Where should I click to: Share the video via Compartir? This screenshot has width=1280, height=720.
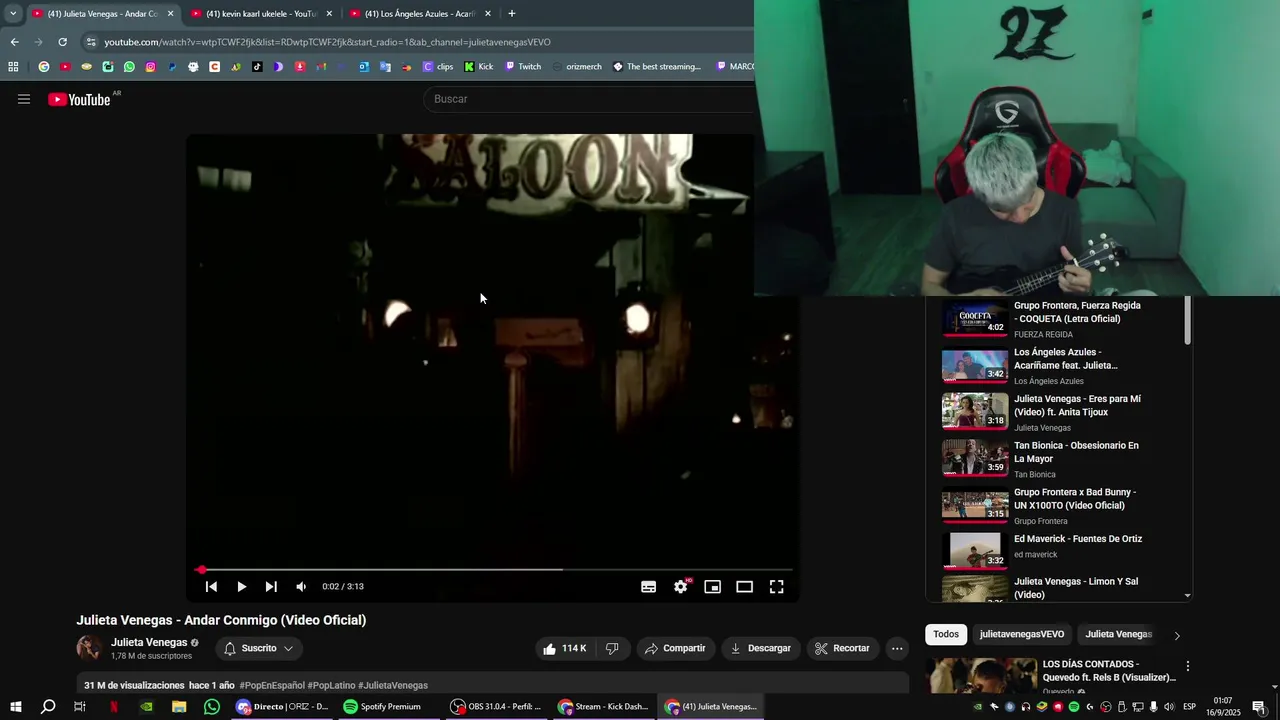(675, 648)
